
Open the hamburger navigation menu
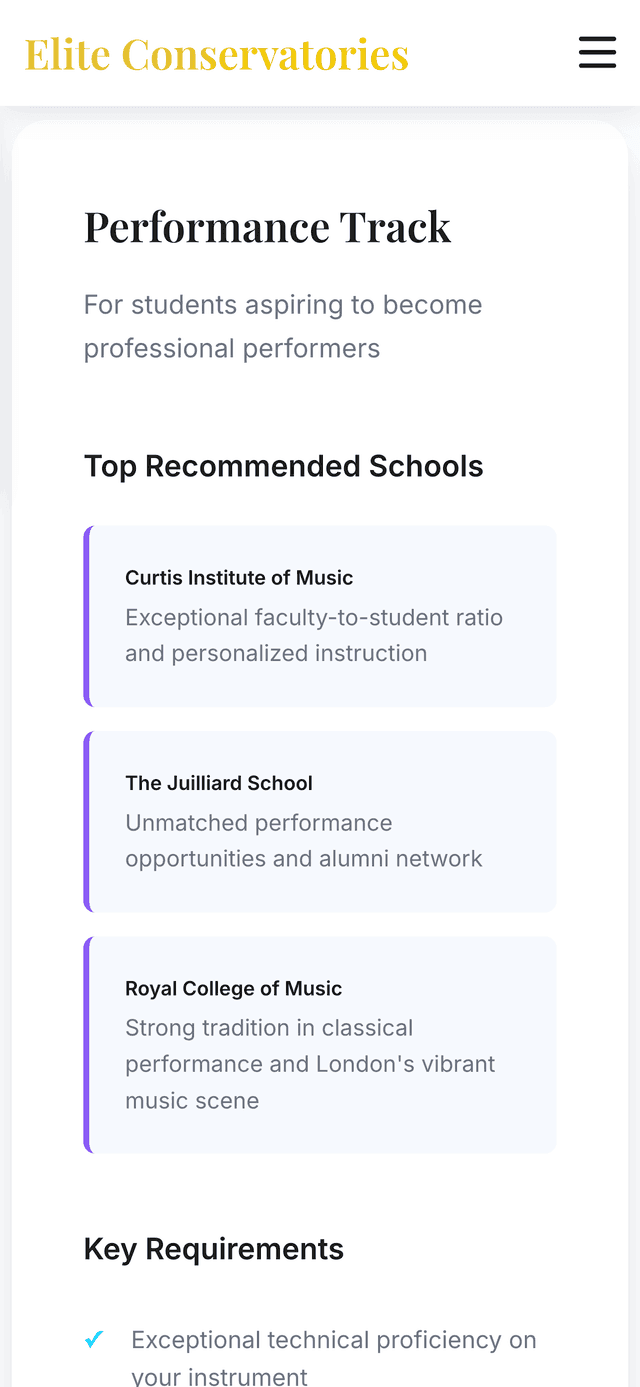pyautogui.click(x=597, y=52)
